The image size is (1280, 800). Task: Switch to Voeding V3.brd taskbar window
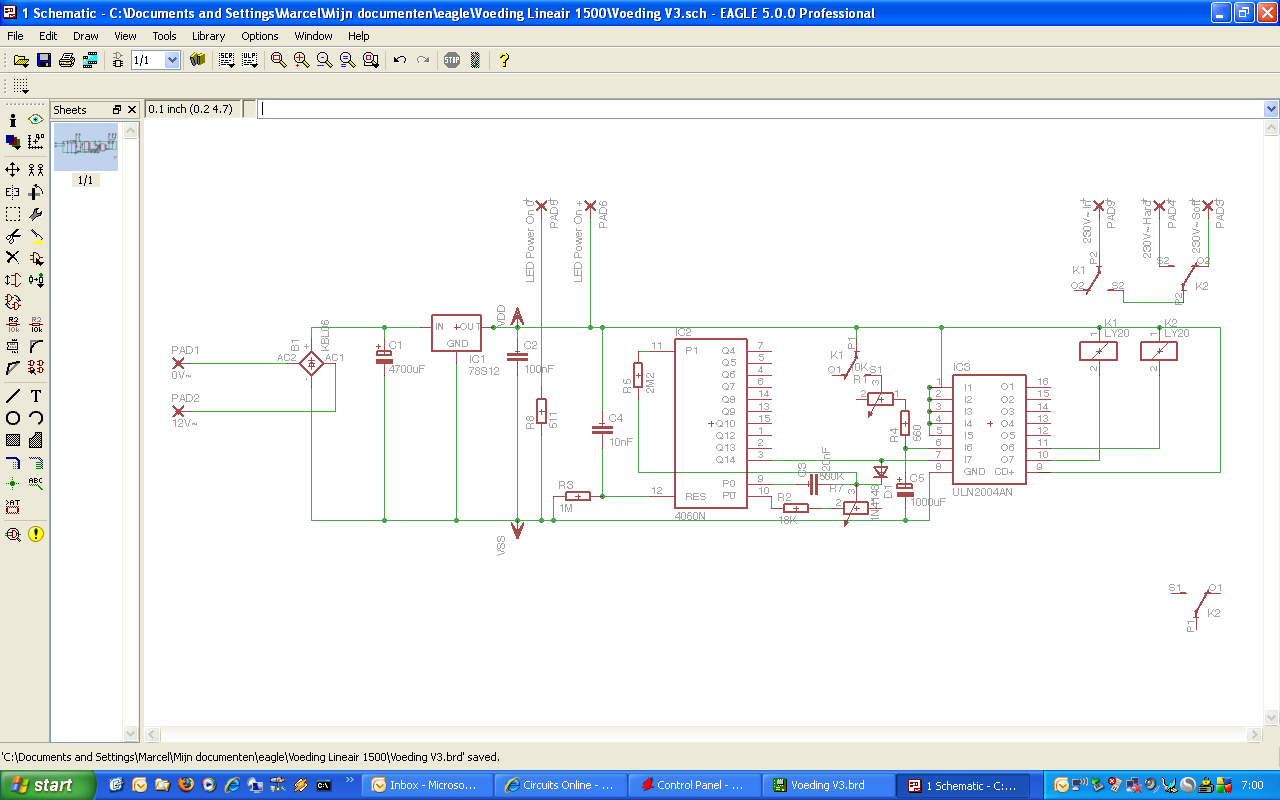click(x=826, y=785)
